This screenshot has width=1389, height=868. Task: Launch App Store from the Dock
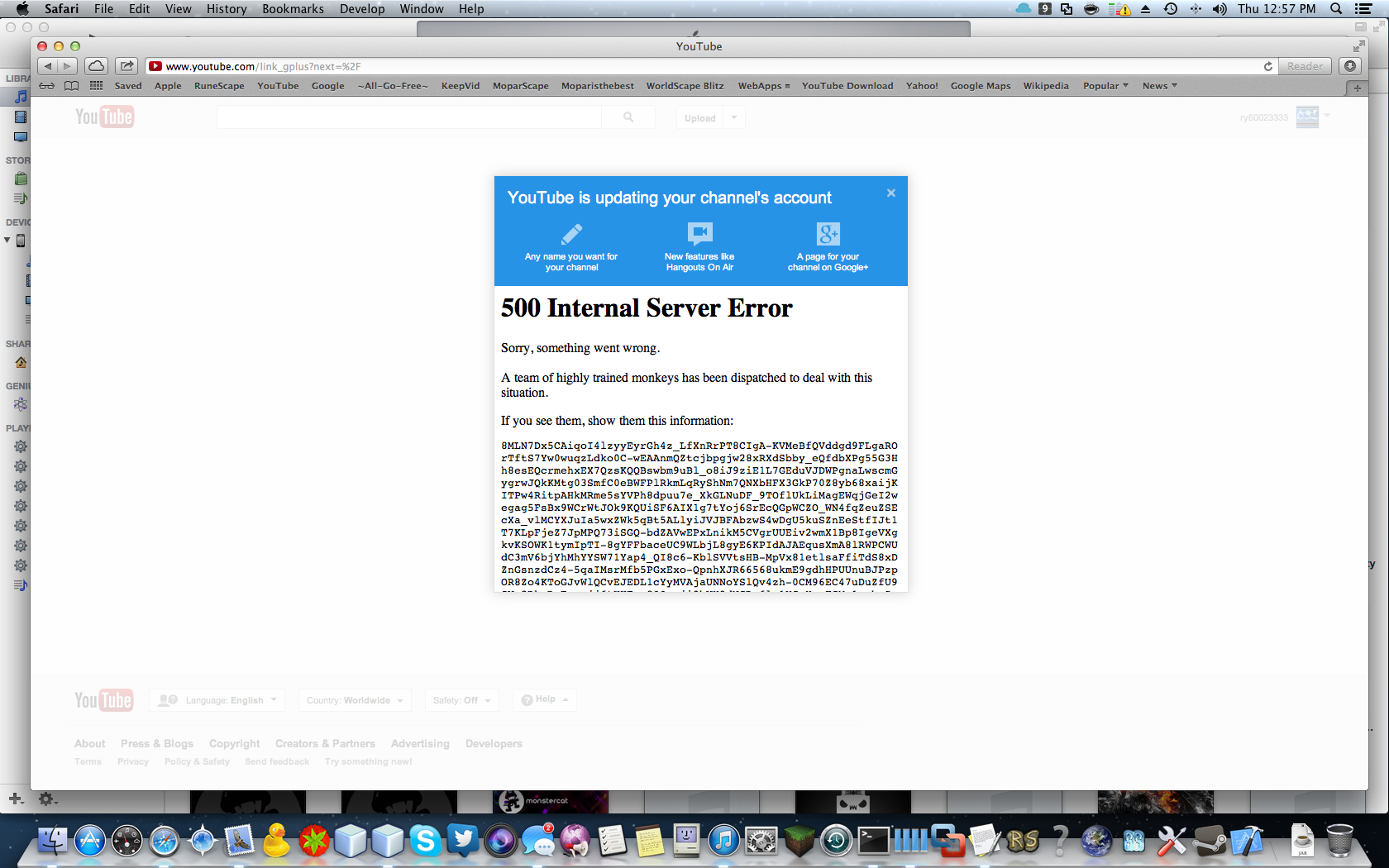click(90, 841)
